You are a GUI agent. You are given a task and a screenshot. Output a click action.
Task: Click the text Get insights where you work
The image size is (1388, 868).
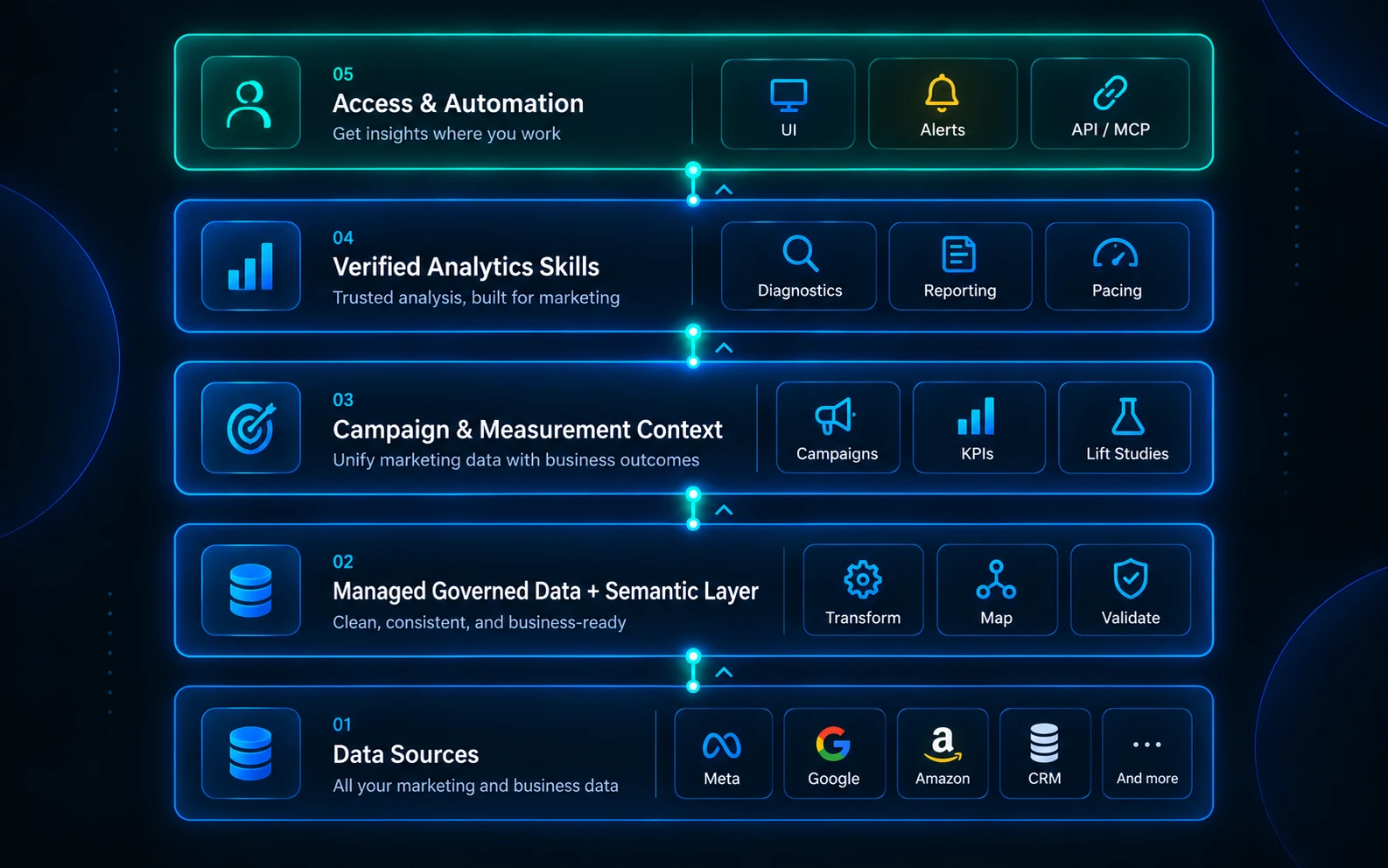click(x=446, y=134)
